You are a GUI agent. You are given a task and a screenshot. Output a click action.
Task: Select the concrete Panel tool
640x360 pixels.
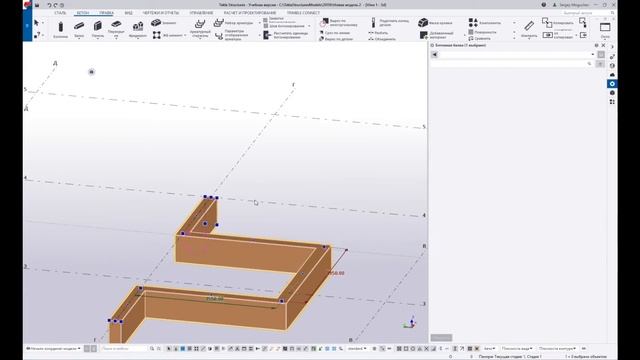(98, 29)
